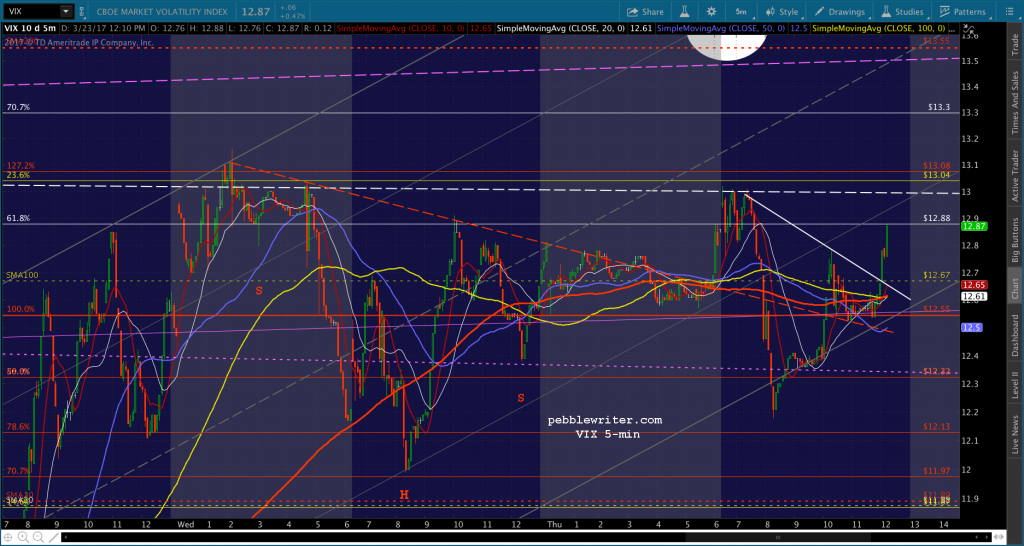Viewport: 1024px width, 546px height.
Task: Open the Drawings pencil menu
Action: 842,11
